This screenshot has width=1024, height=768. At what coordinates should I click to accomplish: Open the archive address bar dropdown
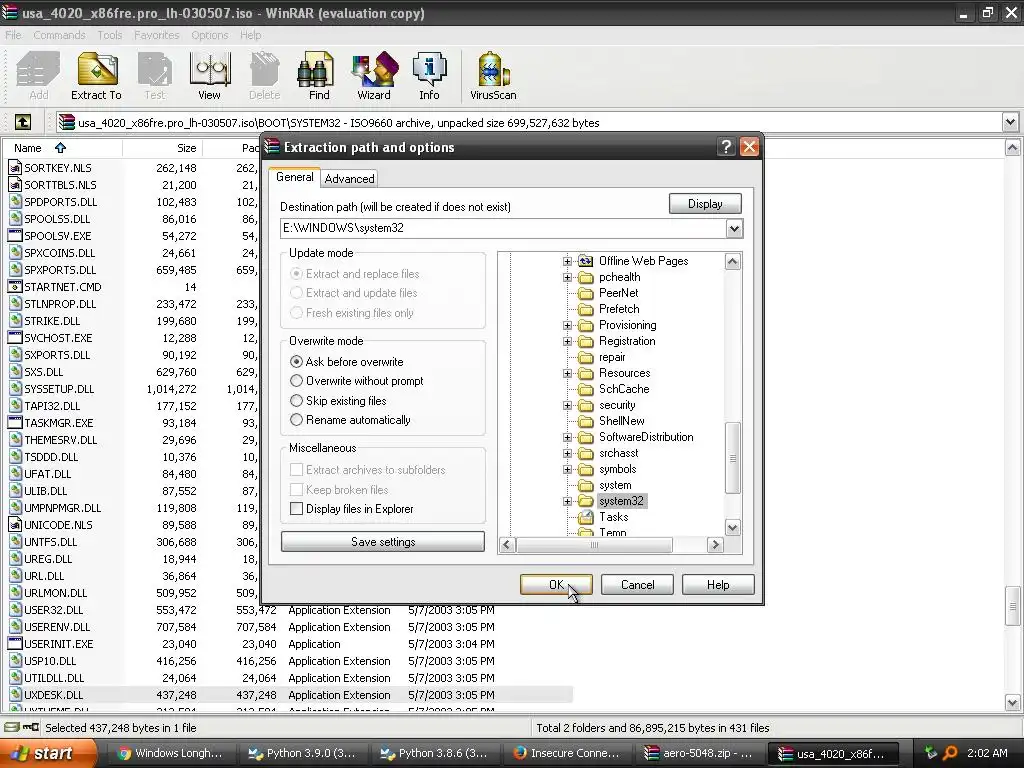coord(1010,122)
